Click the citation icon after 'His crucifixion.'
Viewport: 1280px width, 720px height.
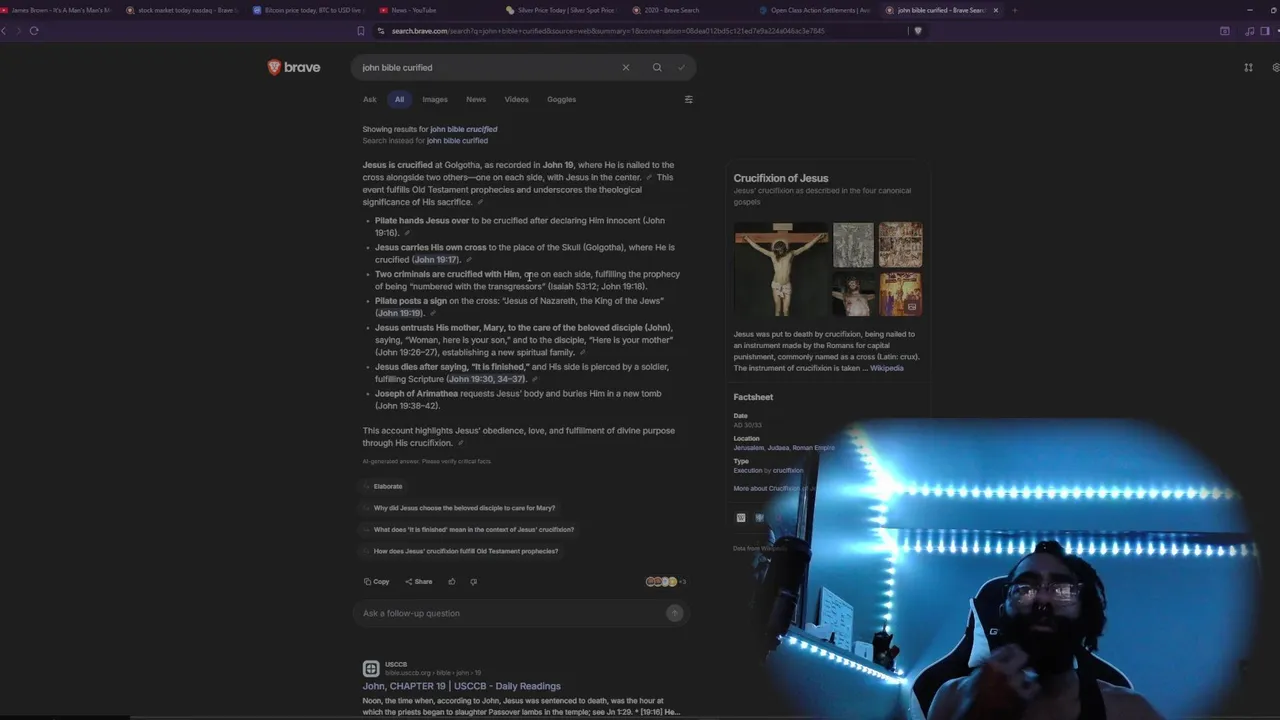(x=460, y=443)
